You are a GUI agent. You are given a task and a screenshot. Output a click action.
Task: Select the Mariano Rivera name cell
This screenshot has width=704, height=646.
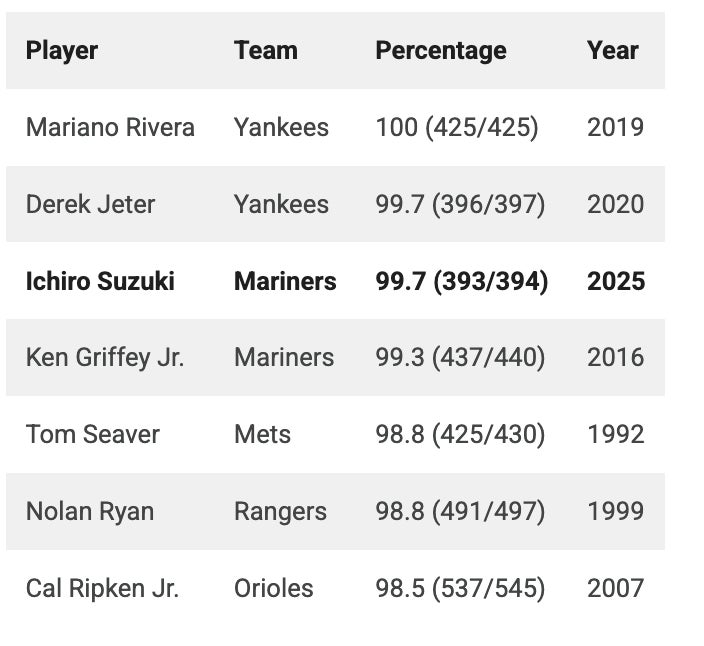[110, 127]
